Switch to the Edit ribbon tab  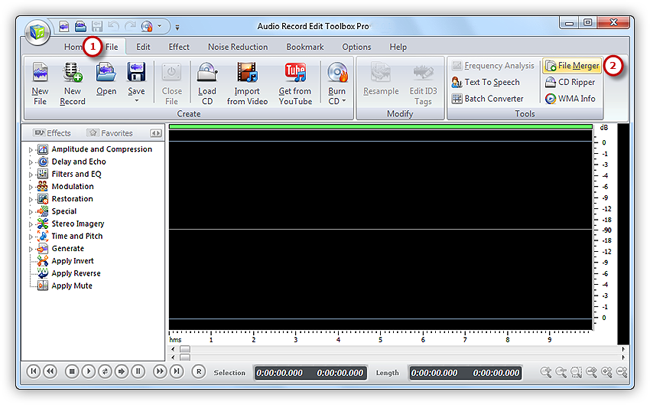click(x=143, y=47)
